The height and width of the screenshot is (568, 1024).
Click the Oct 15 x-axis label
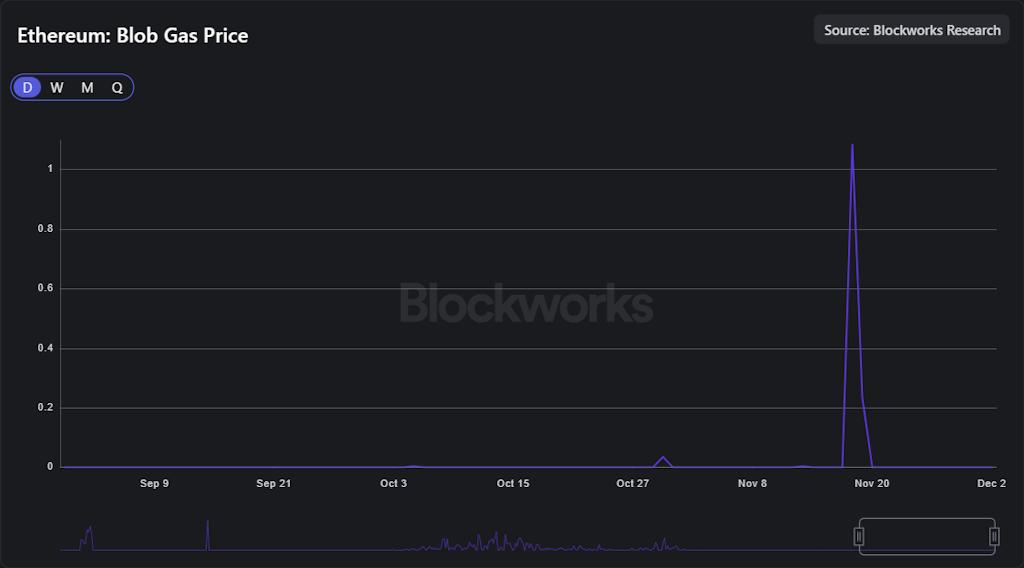[x=513, y=484]
